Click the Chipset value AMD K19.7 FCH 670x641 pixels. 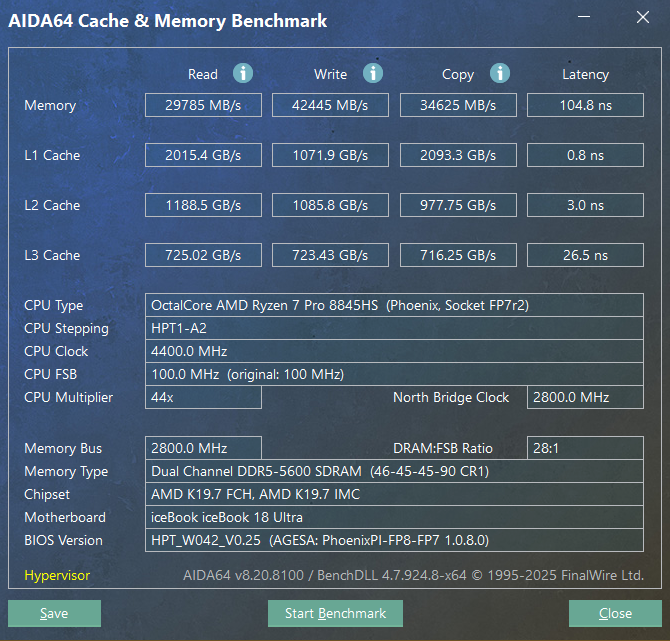pos(394,494)
